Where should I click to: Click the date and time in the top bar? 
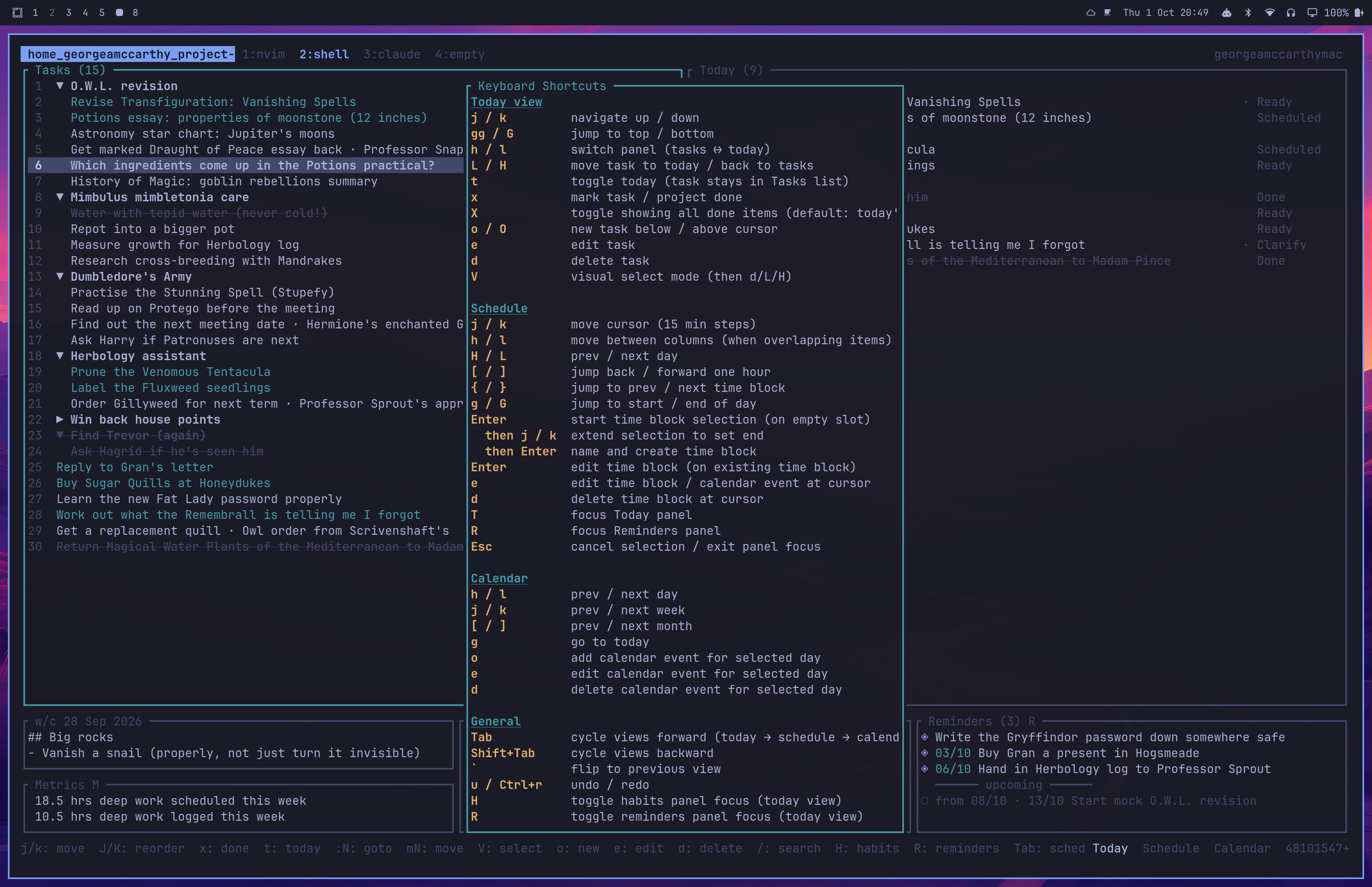(x=1165, y=13)
